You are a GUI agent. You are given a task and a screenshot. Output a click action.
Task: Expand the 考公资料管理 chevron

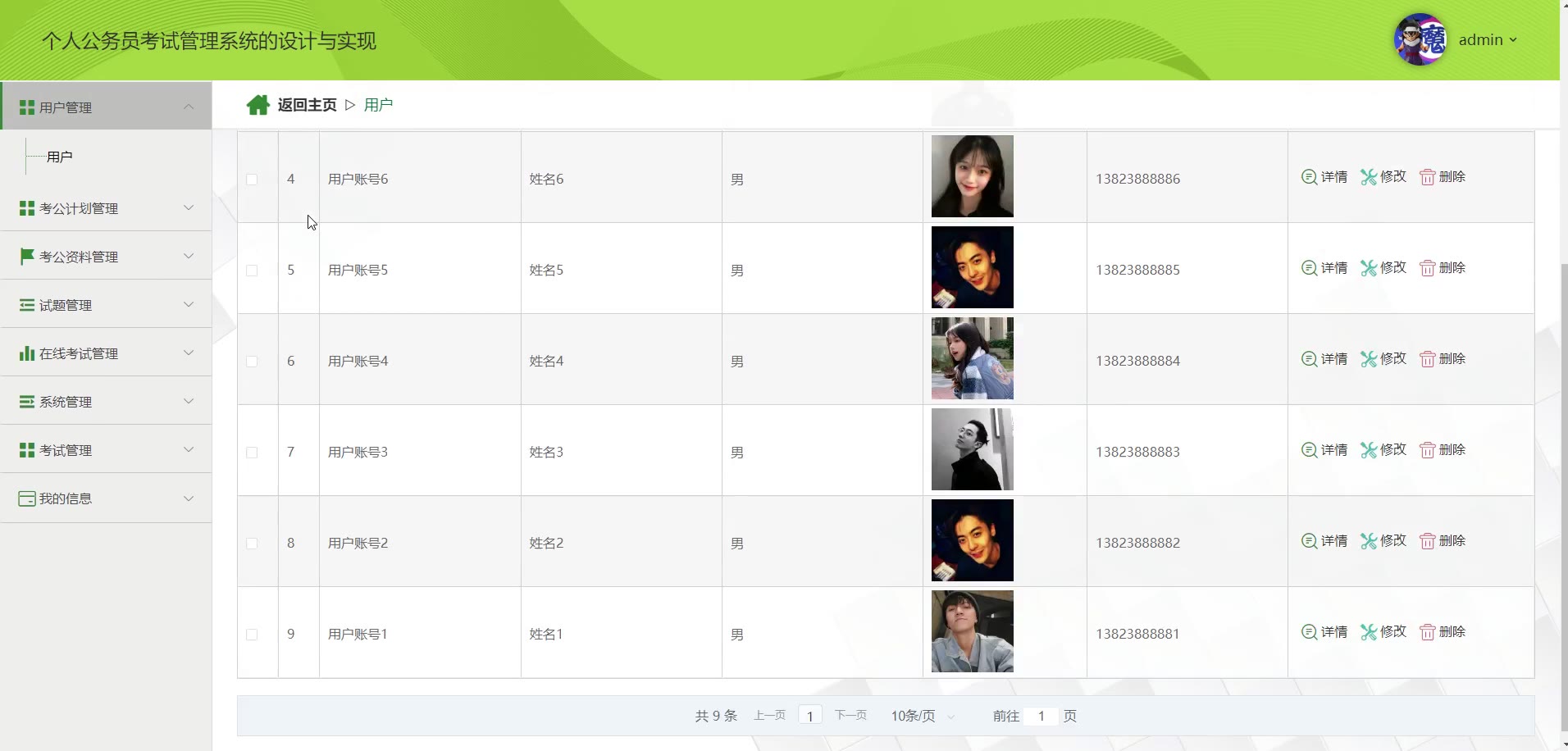pos(189,256)
